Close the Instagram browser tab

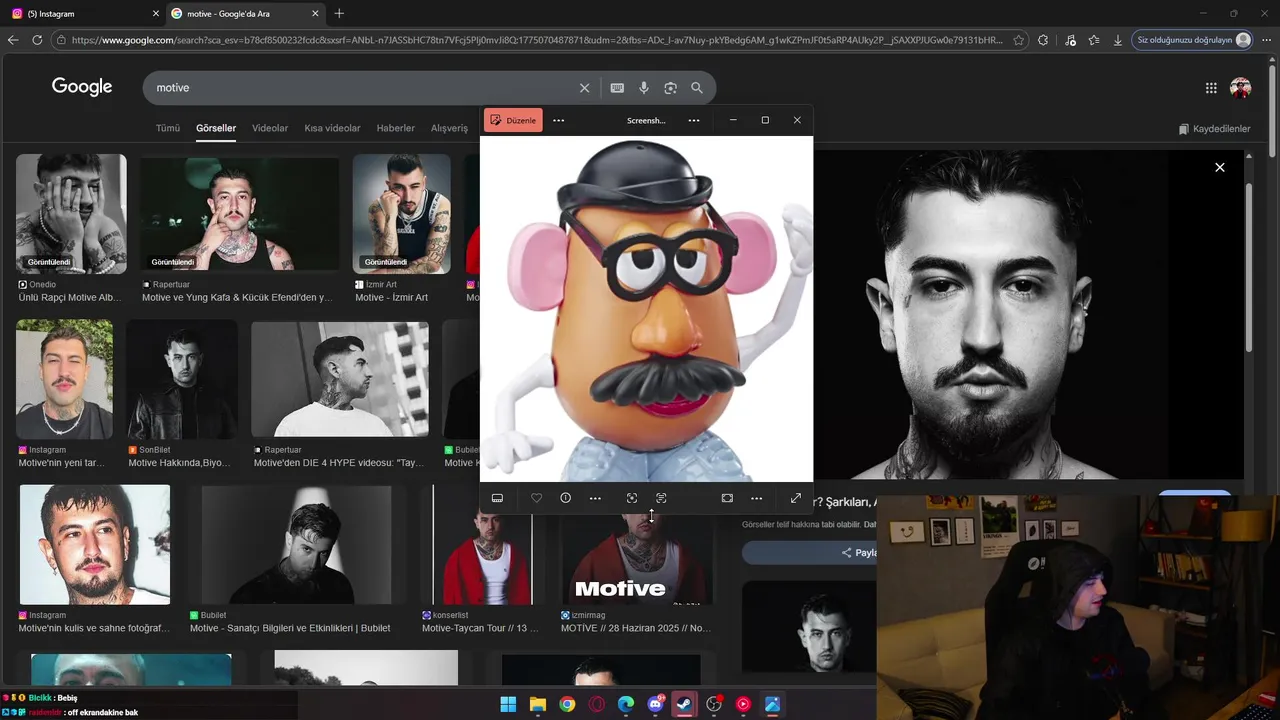click(x=156, y=14)
